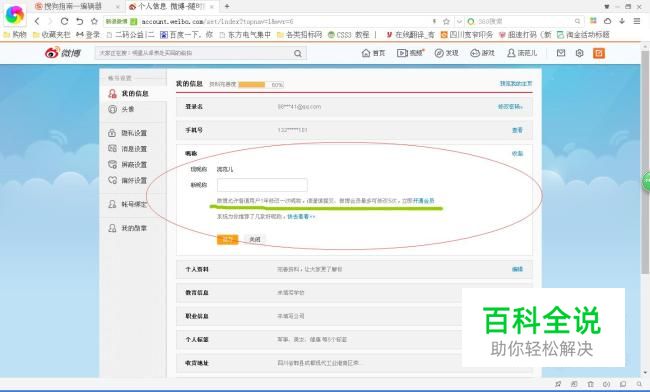
Task: Open Weibo 游戏 games section
Action: 483,53
